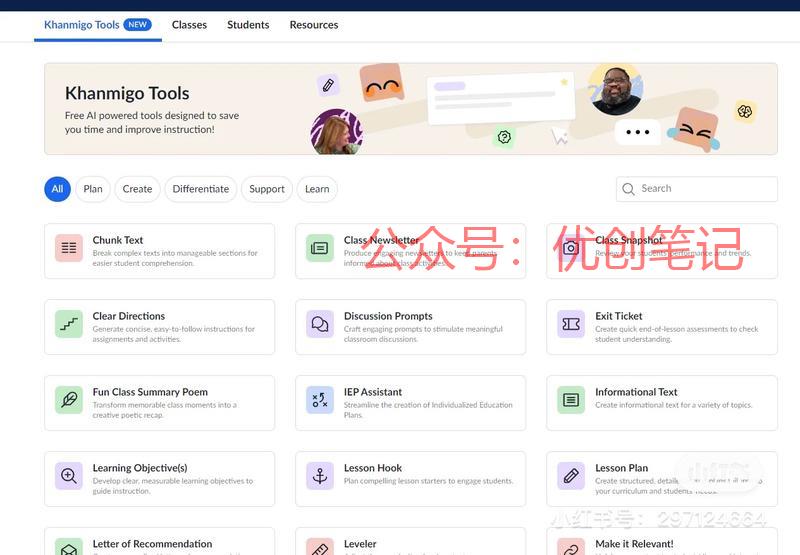Image resolution: width=800 pixels, height=555 pixels.
Task: Filter tools by Plan
Action: (93, 189)
